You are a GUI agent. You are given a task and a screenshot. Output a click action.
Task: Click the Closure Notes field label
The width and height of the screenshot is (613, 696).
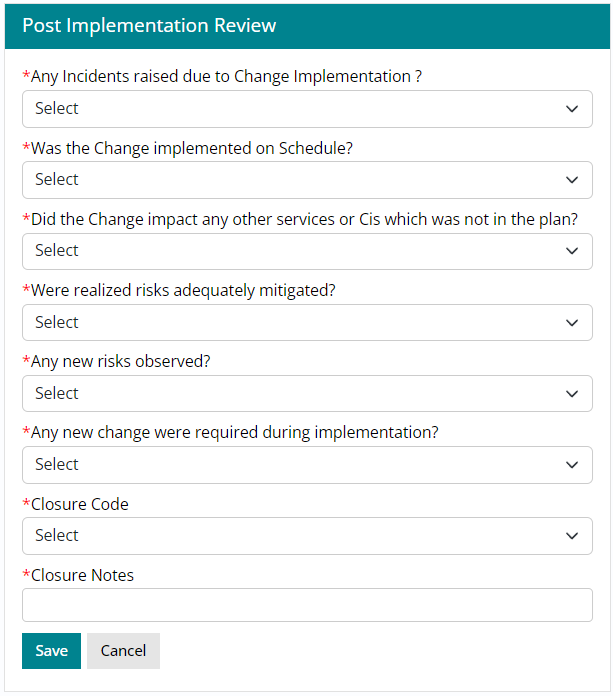(x=82, y=575)
